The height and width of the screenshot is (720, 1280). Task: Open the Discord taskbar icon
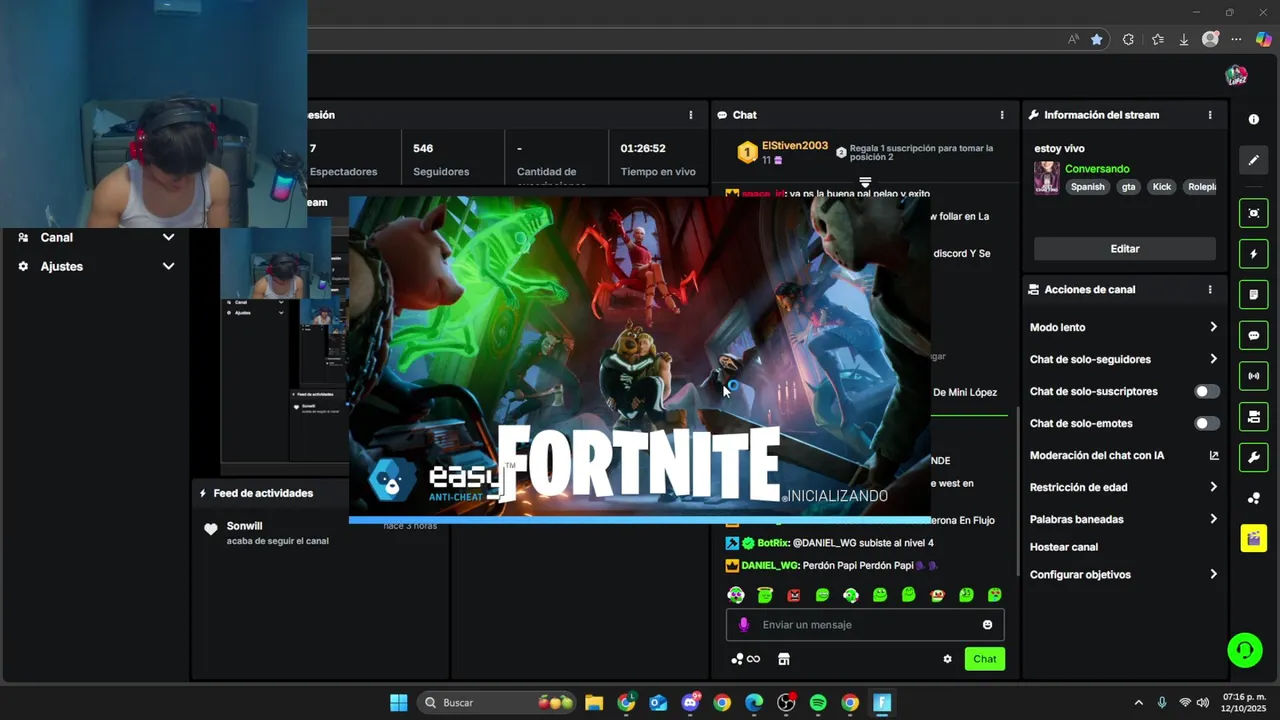point(690,703)
